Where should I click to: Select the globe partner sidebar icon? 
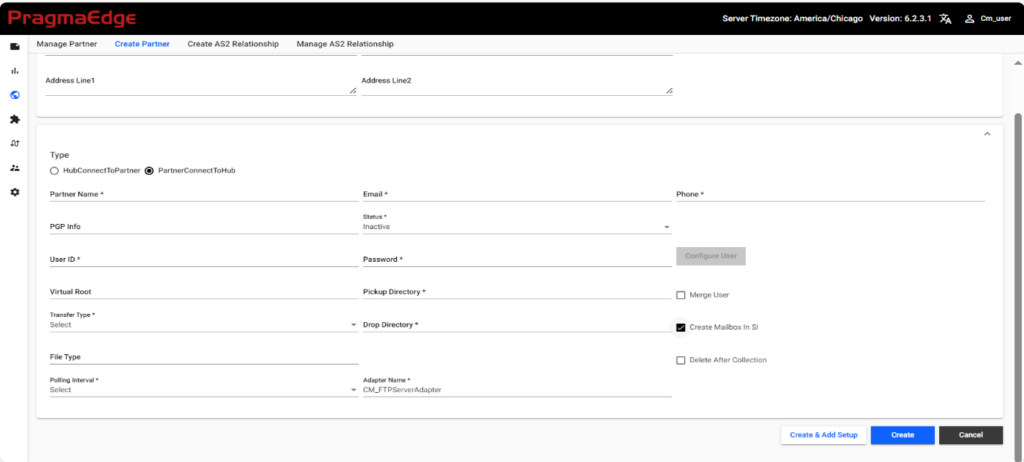click(14, 95)
